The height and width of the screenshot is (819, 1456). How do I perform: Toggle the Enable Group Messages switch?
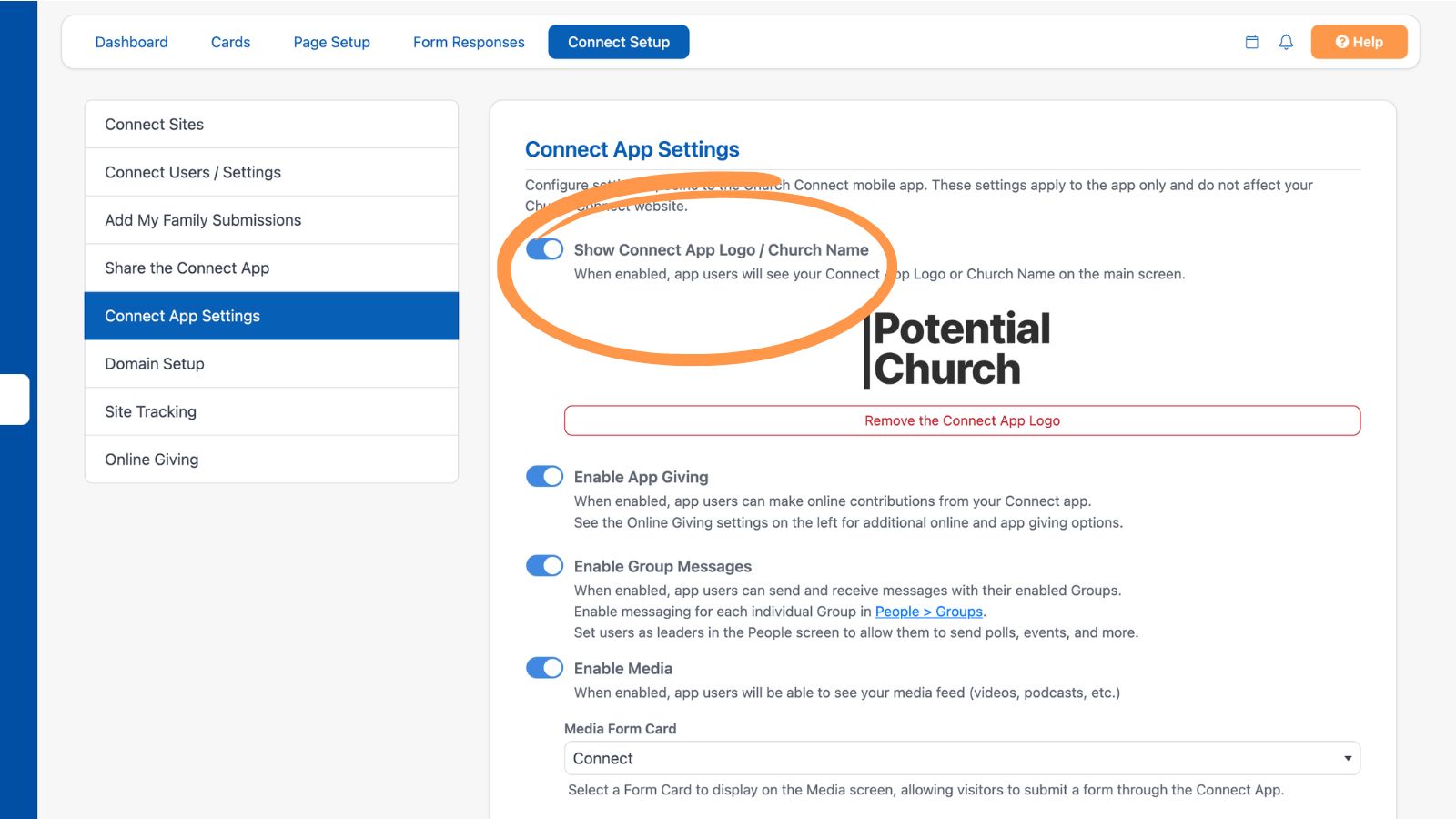545,565
